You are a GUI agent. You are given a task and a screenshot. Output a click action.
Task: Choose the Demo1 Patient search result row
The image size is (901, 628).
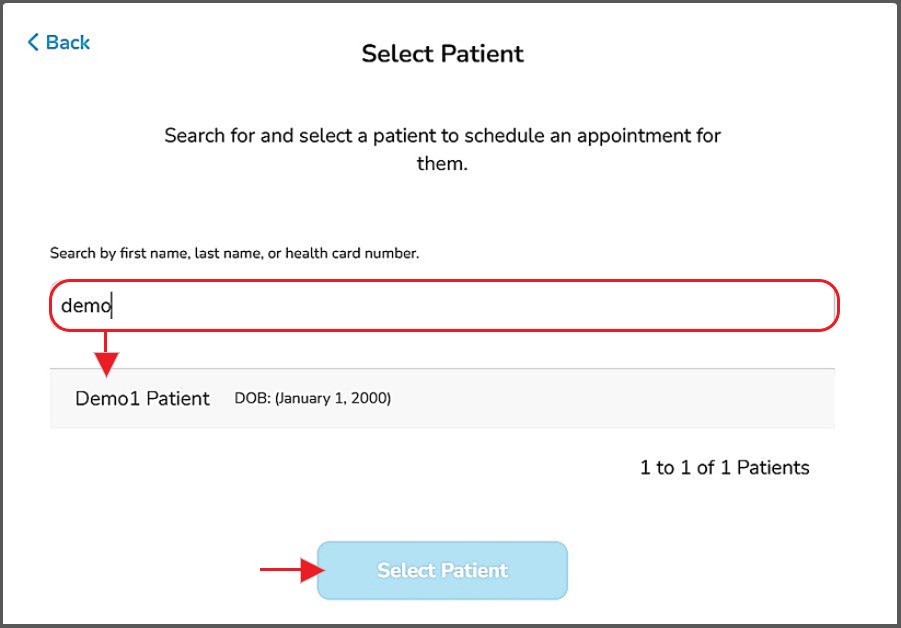[442, 398]
